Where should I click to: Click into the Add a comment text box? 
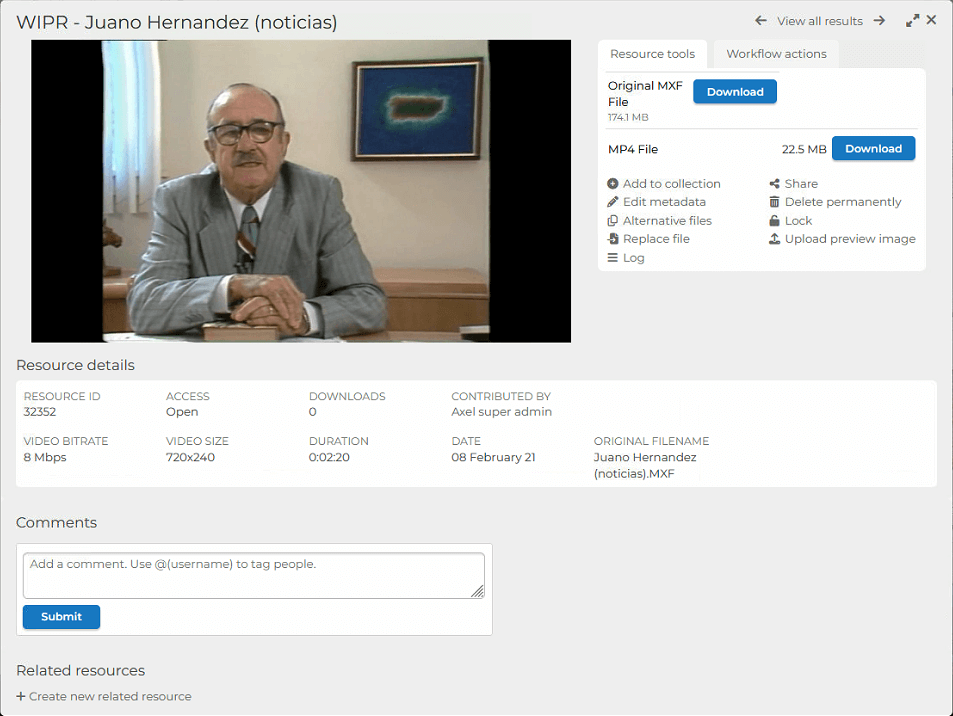pyautogui.click(x=253, y=576)
